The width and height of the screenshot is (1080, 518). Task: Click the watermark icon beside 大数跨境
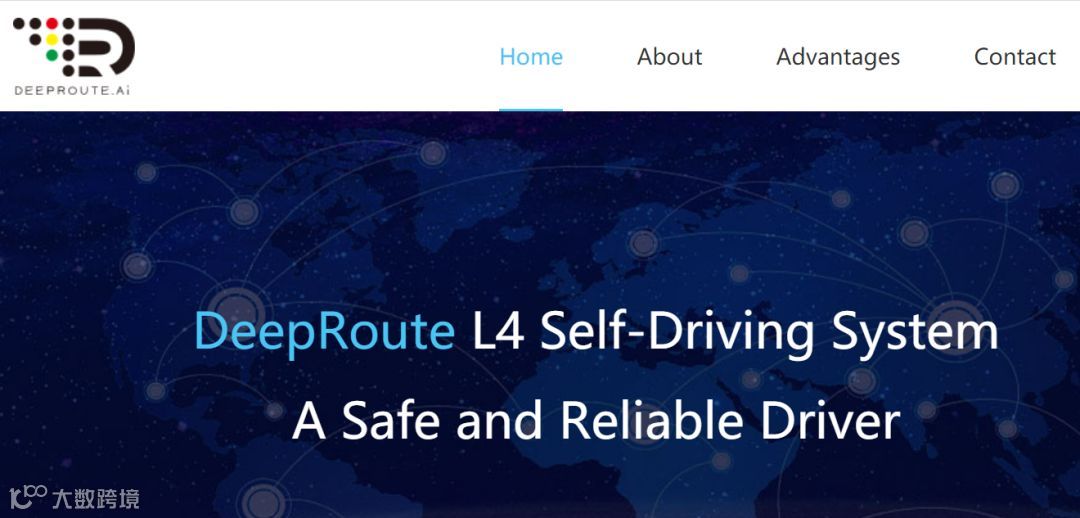point(28,497)
